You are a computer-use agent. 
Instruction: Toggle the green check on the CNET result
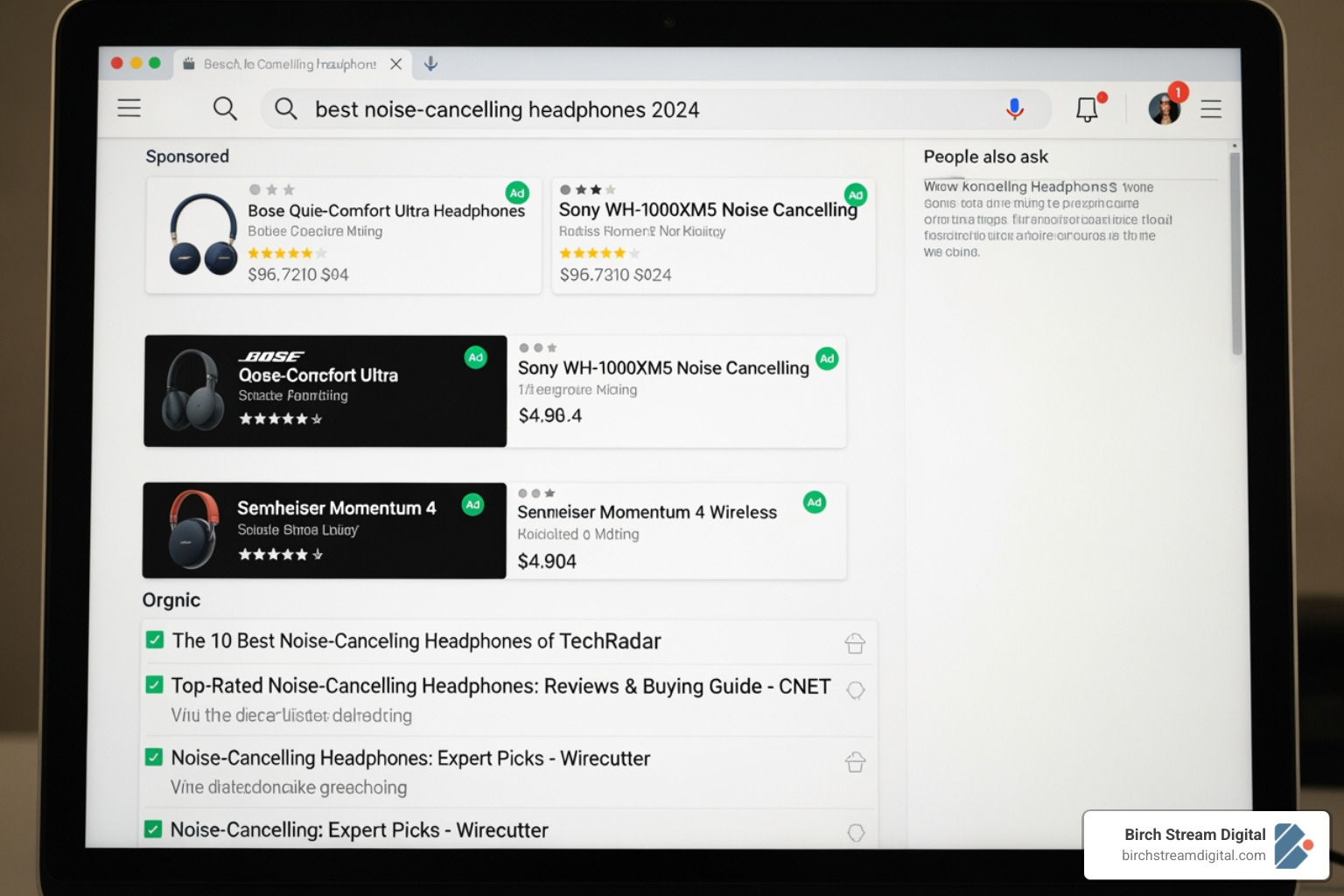click(x=155, y=686)
